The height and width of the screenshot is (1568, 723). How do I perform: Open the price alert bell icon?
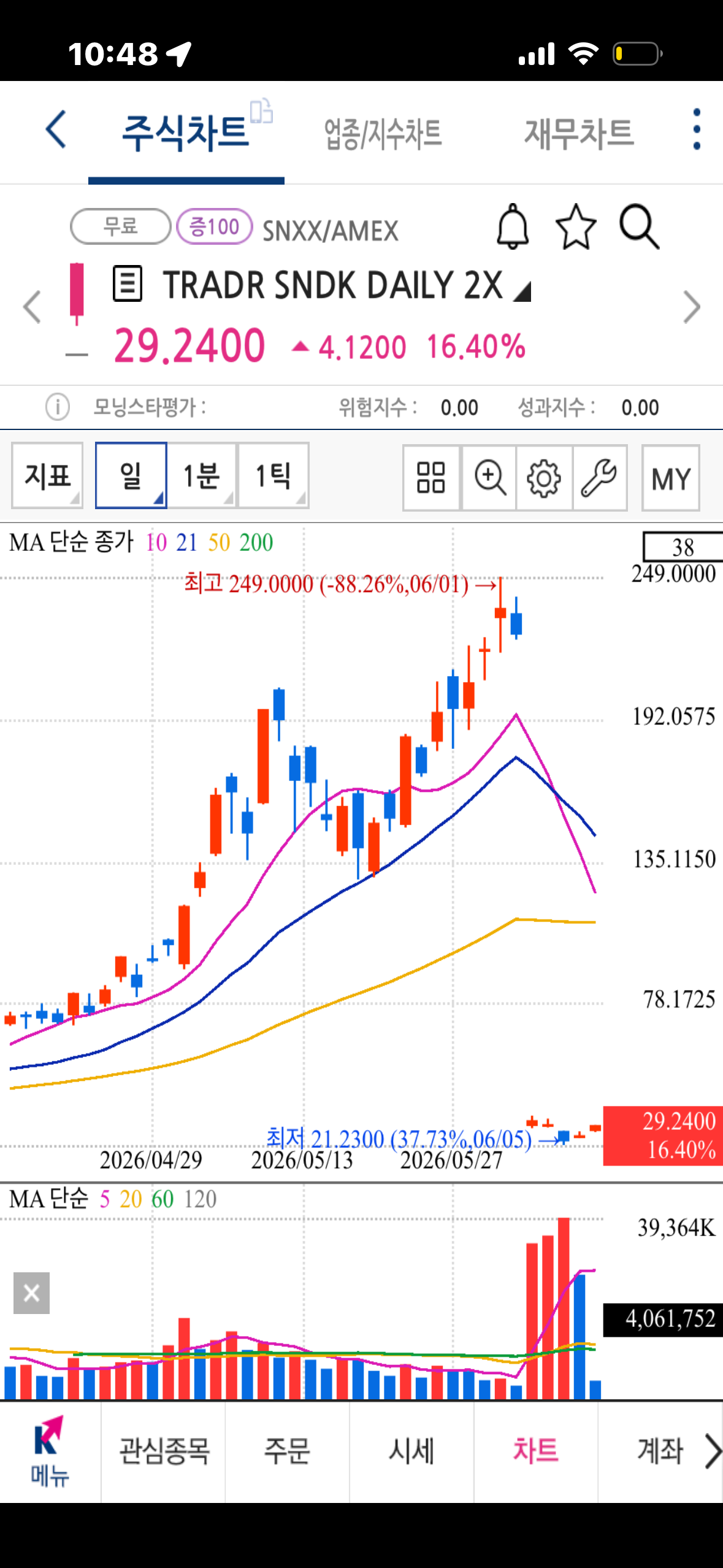513,226
